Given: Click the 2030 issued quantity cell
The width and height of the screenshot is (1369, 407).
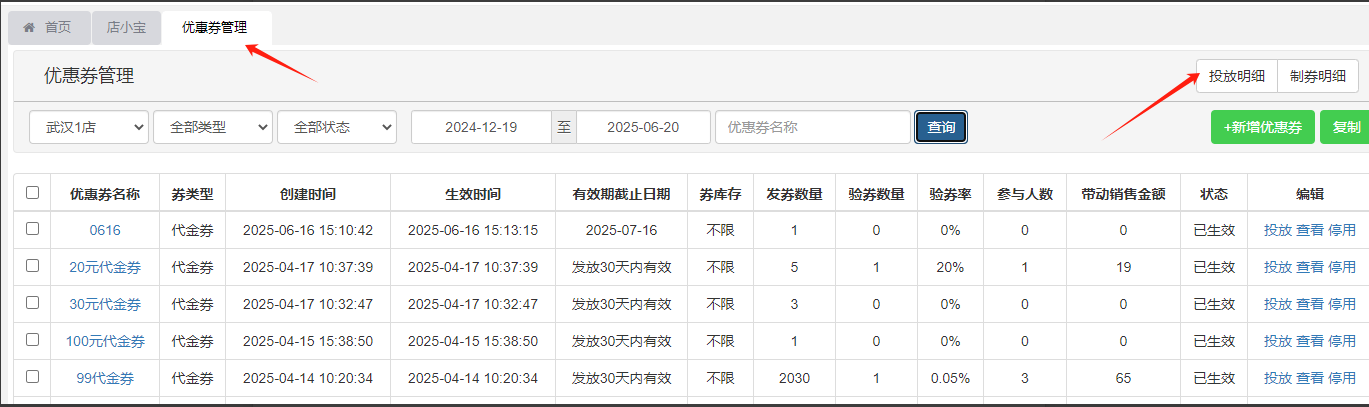Looking at the screenshot, I should [794, 378].
